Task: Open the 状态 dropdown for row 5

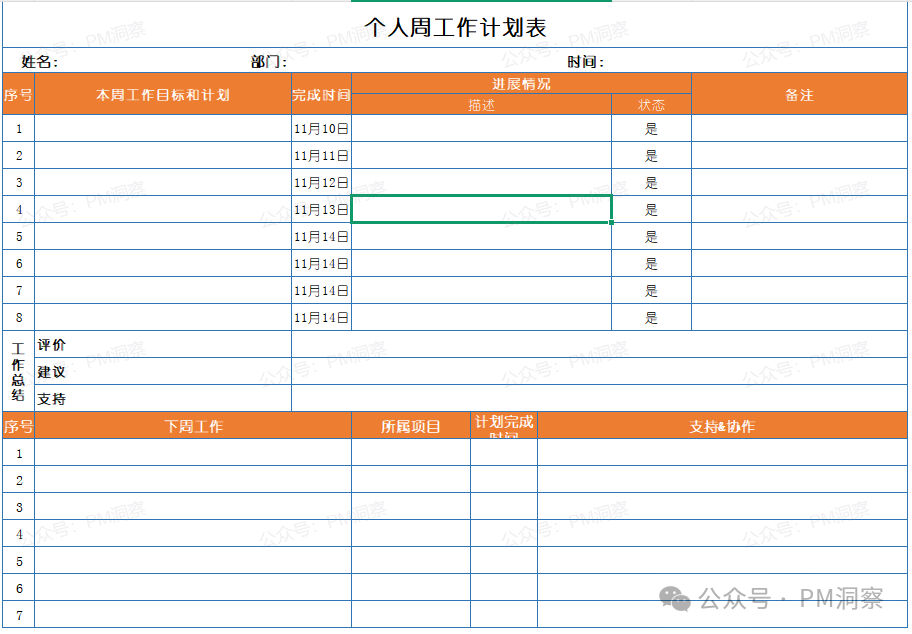Action: pos(651,236)
